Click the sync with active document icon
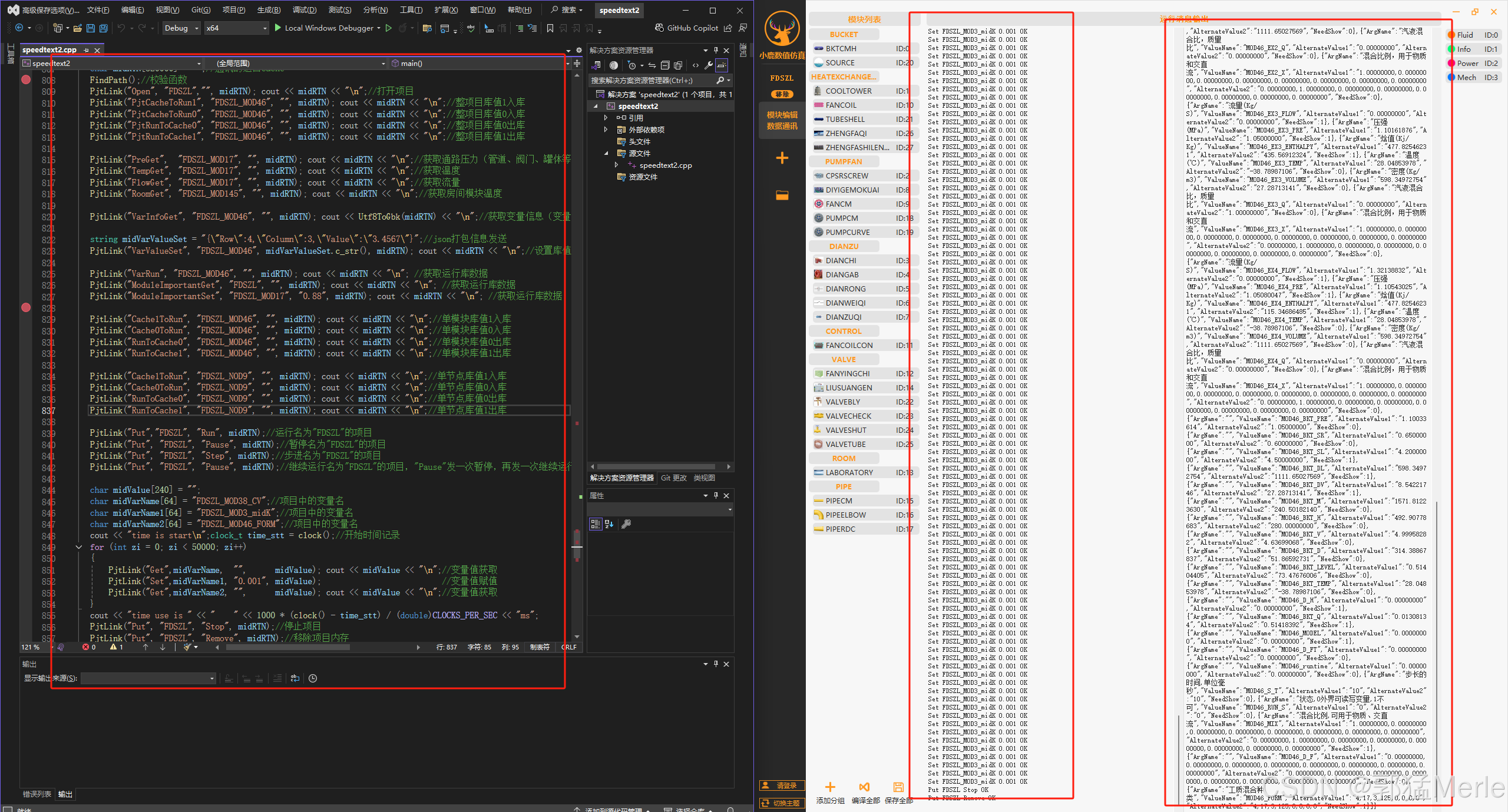This screenshot has width=1508, height=812. [652, 65]
